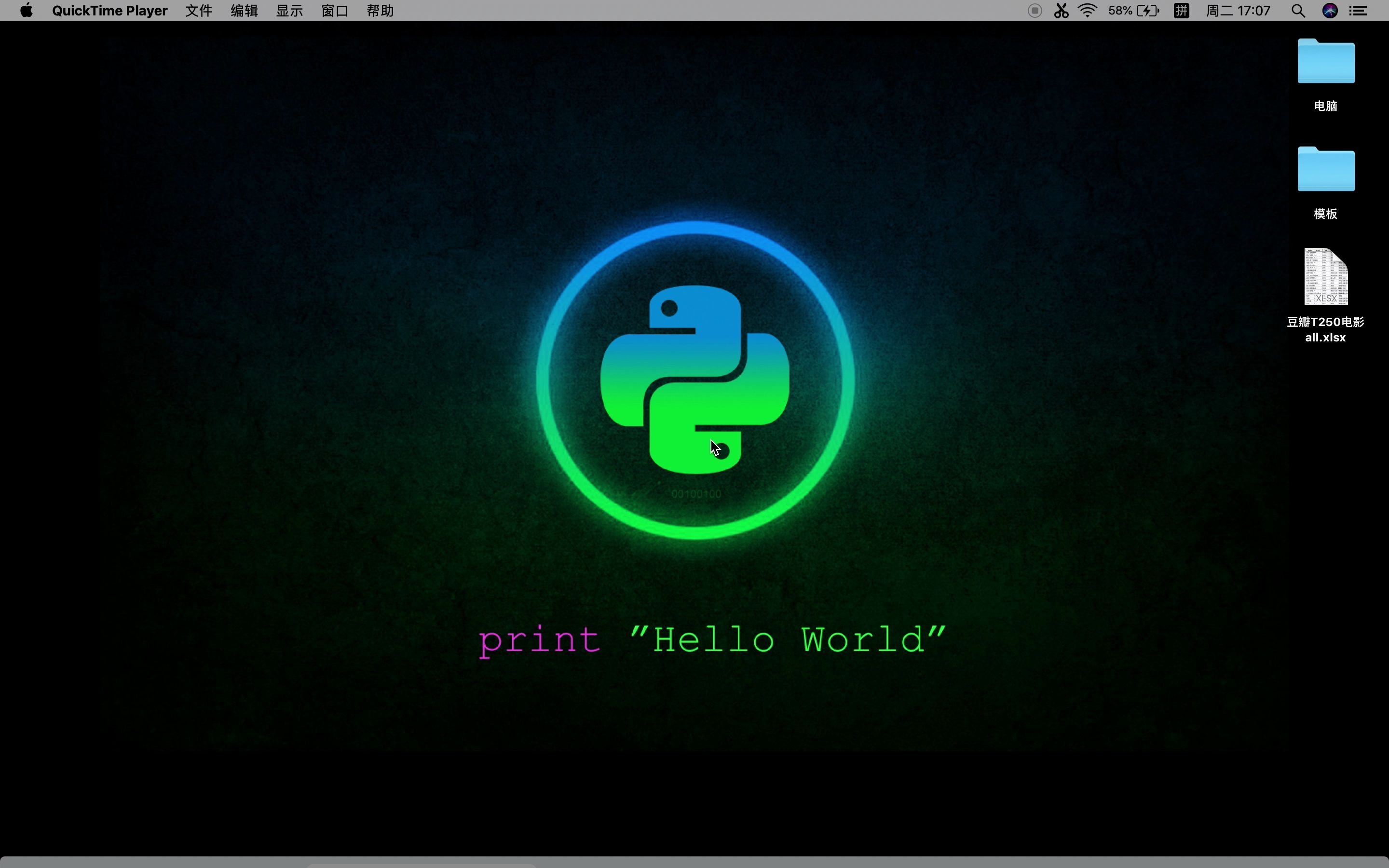Click the Spotlight search icon
This screenshot has width=1389, height=868.
click(x=1298, y=10)
